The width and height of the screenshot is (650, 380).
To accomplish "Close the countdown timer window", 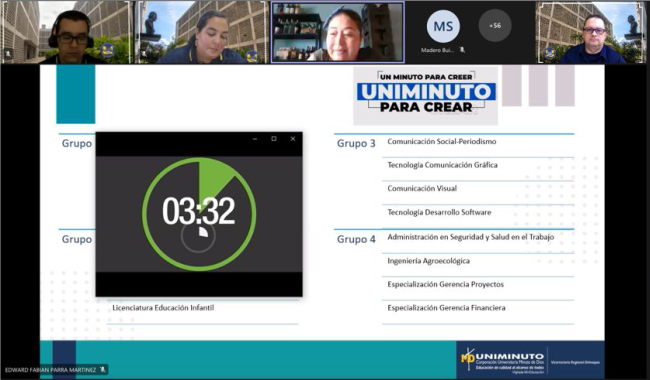I will click(293, 139).
